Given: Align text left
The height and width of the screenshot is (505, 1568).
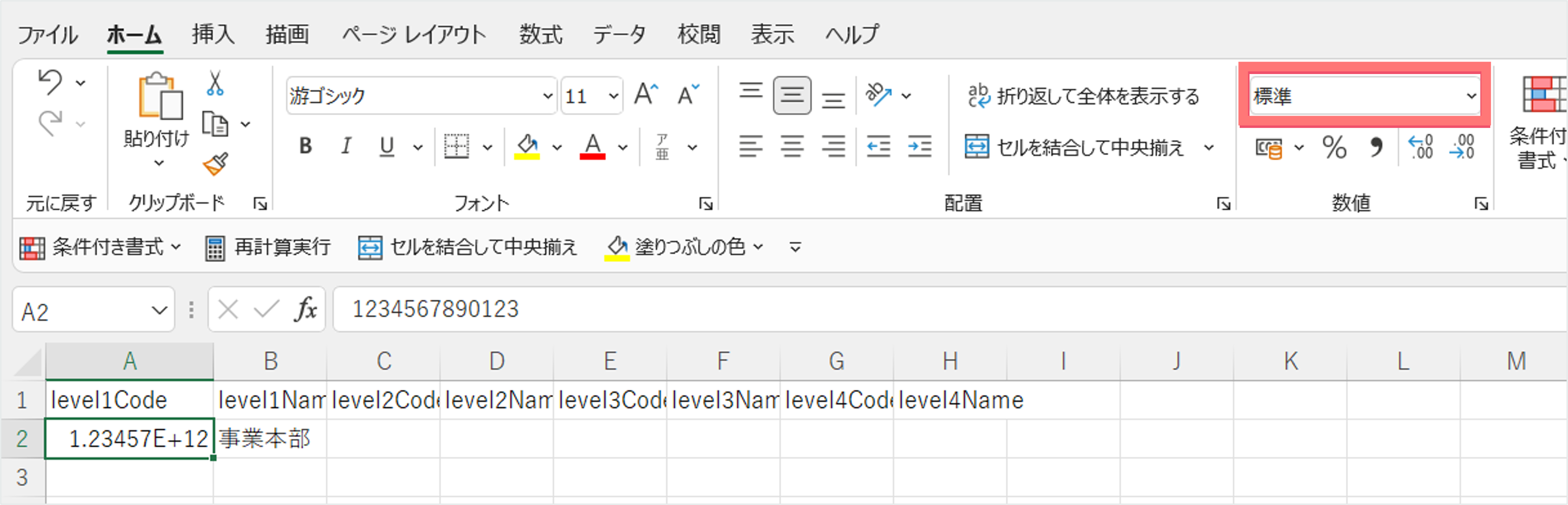Looking at the screenshot, I should pos(751,146).
